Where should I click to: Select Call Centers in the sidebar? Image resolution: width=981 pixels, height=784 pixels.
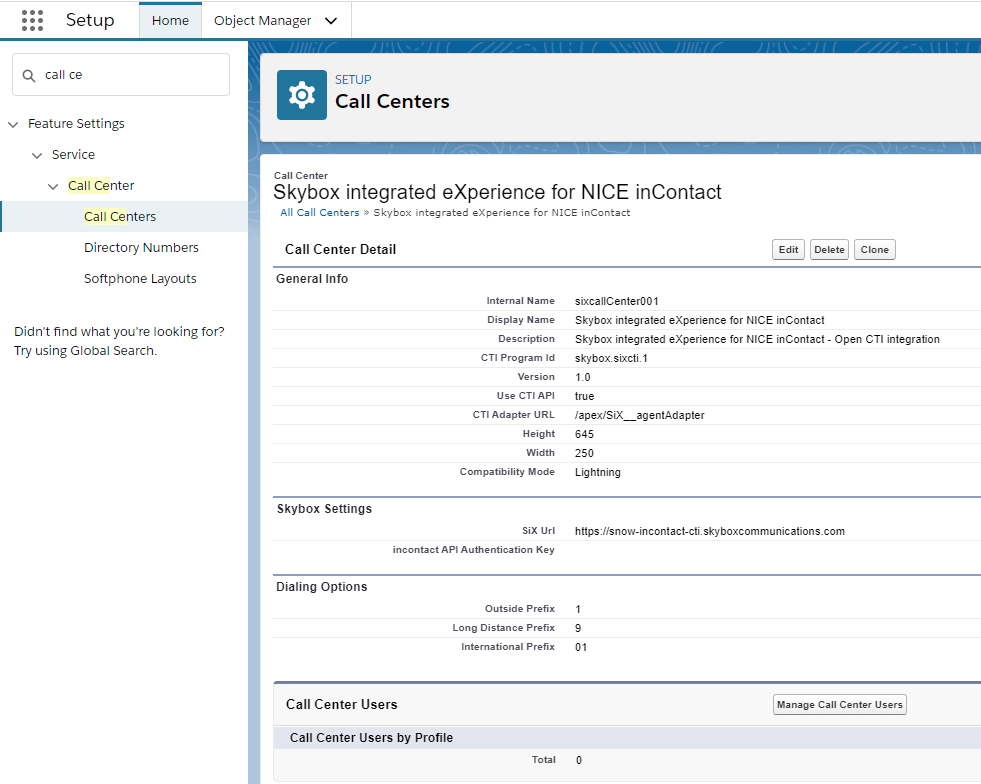click(x=120, y=217)
